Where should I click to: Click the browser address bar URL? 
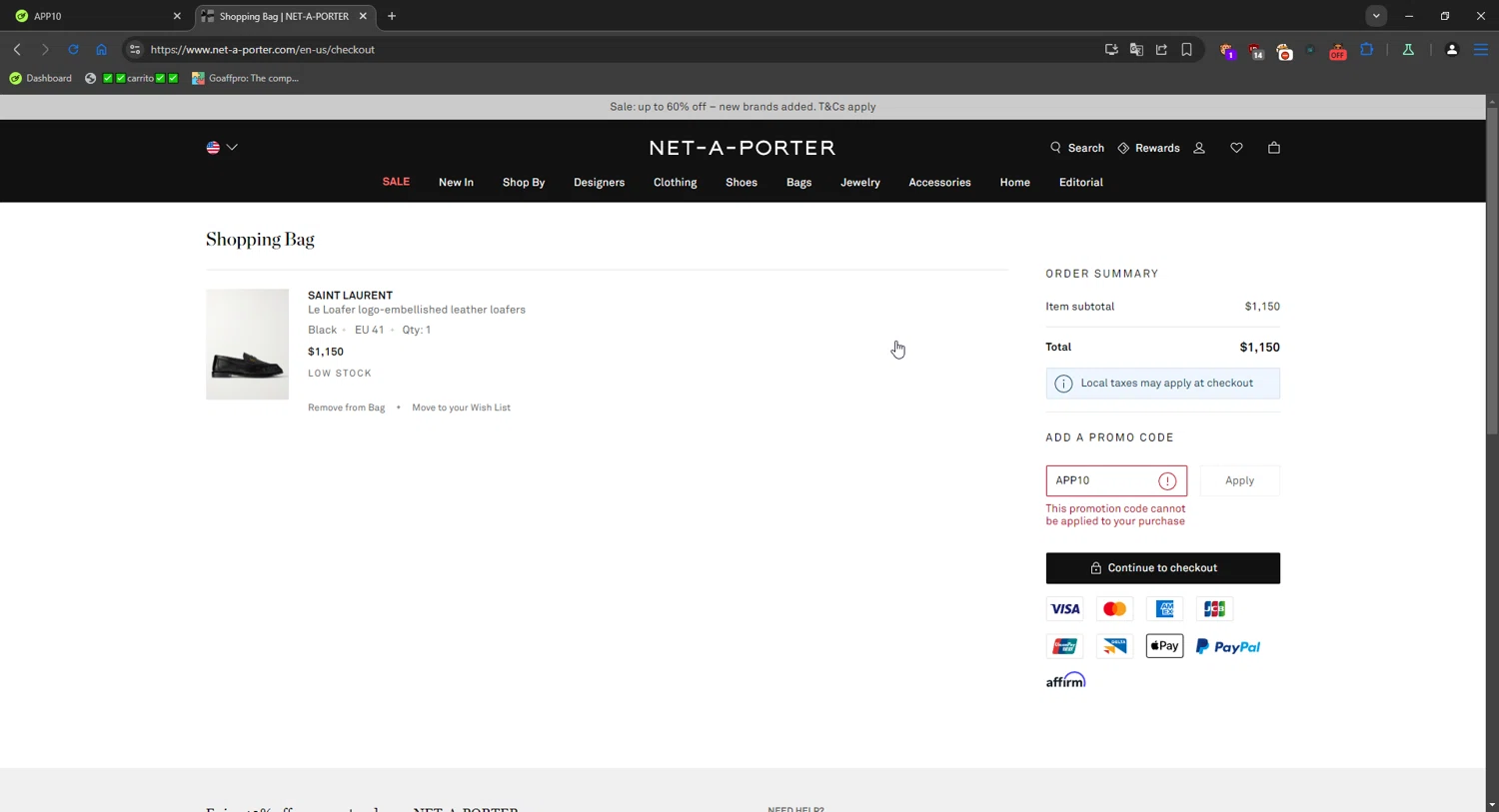262,49
